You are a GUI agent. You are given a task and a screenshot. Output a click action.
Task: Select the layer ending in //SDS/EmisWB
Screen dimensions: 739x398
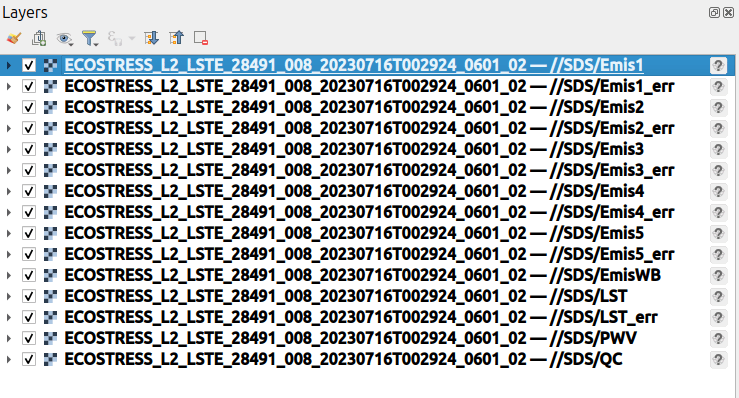[362, 275]
